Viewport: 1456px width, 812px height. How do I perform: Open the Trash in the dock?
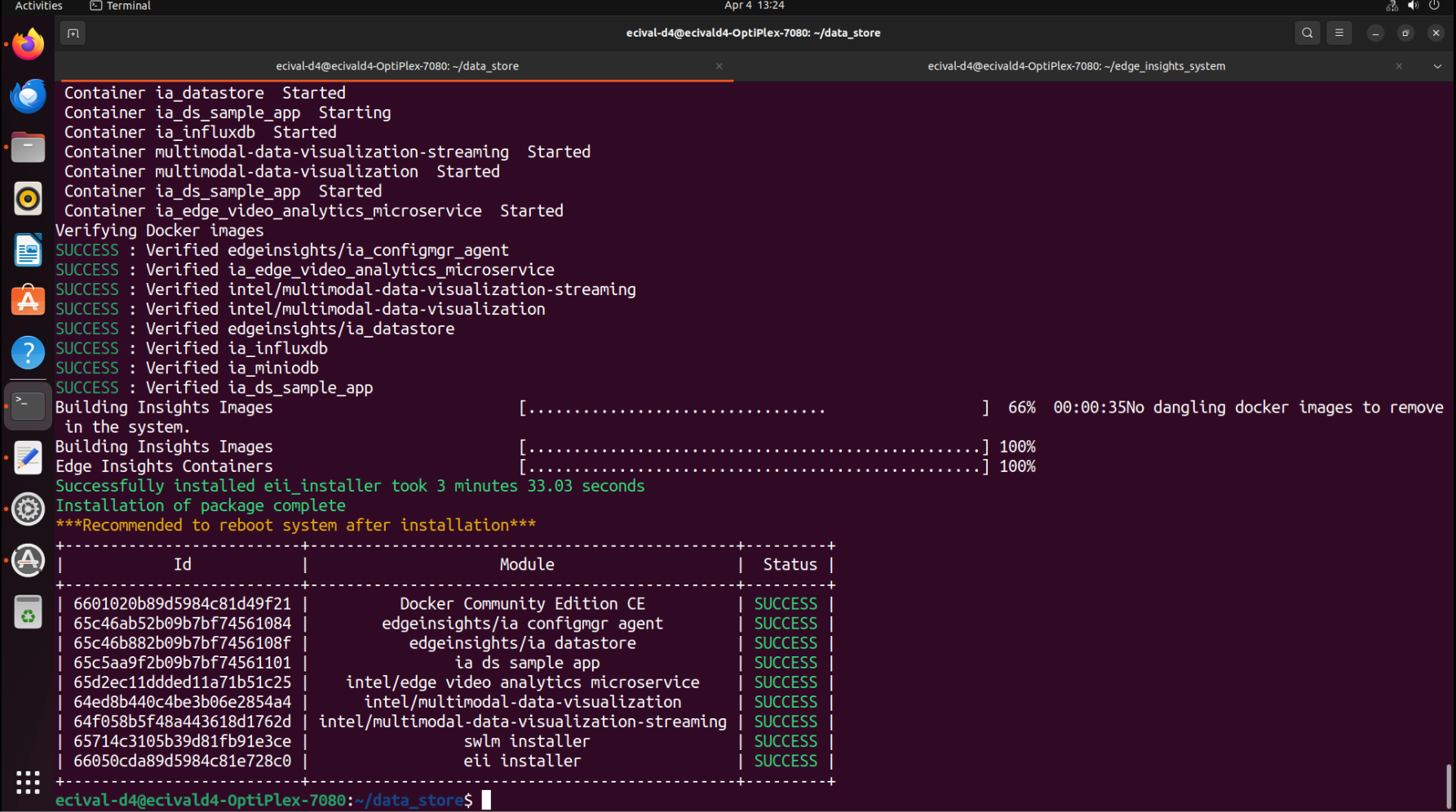pos(28,612)
